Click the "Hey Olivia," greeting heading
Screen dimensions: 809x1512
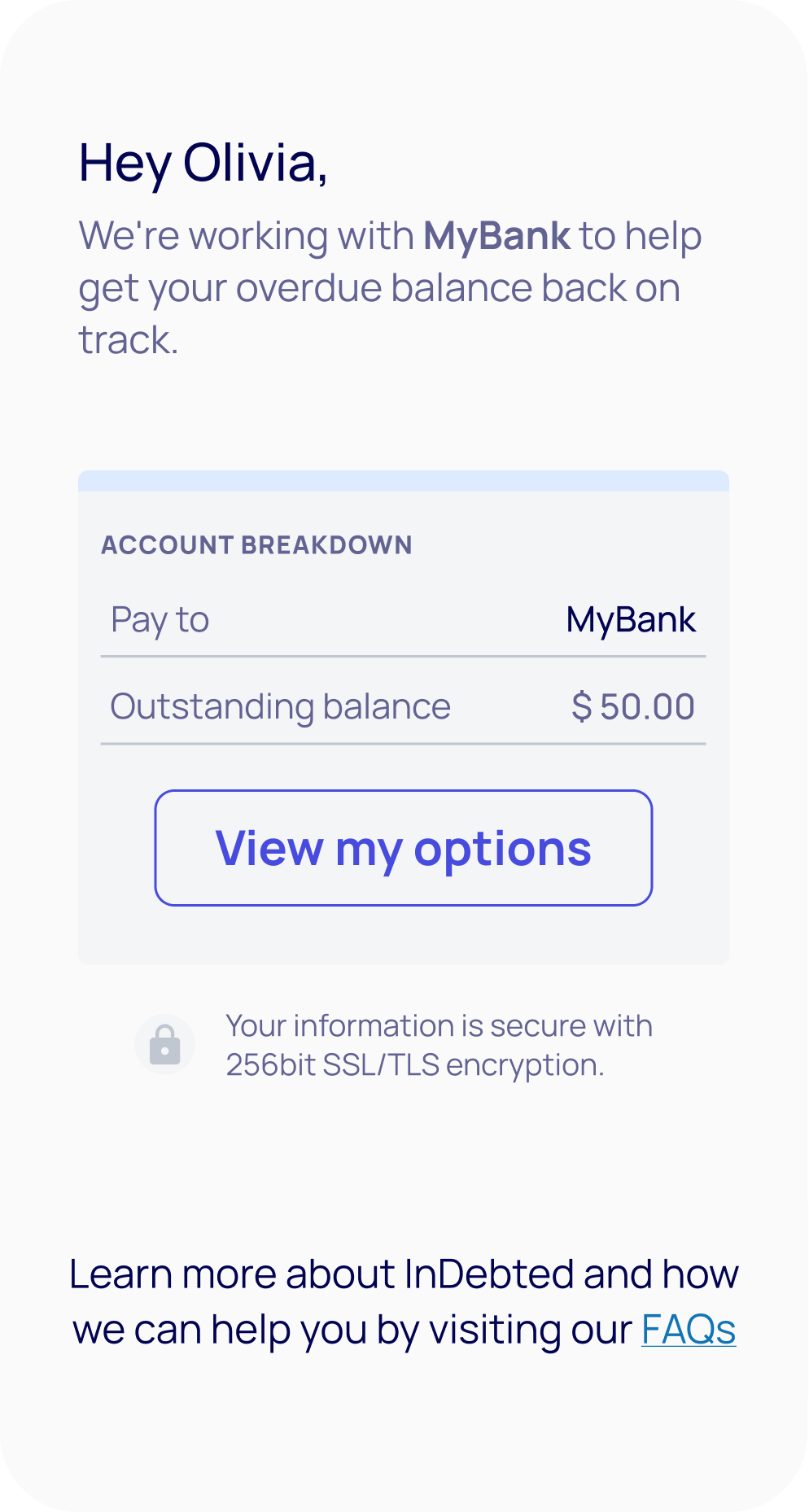pos(203,163)
